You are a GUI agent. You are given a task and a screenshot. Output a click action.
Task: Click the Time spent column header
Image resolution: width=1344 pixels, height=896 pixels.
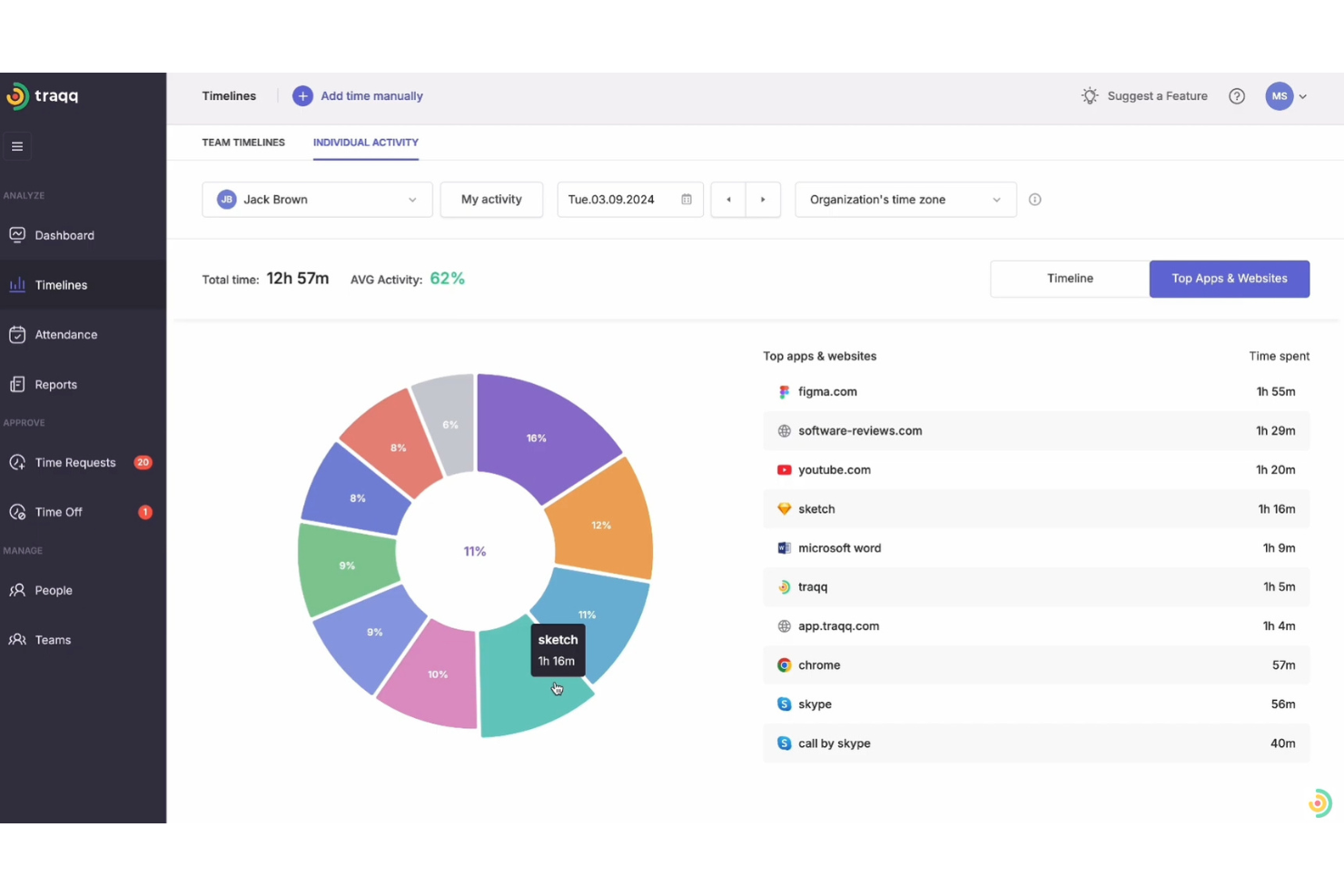pos(1279,357)
